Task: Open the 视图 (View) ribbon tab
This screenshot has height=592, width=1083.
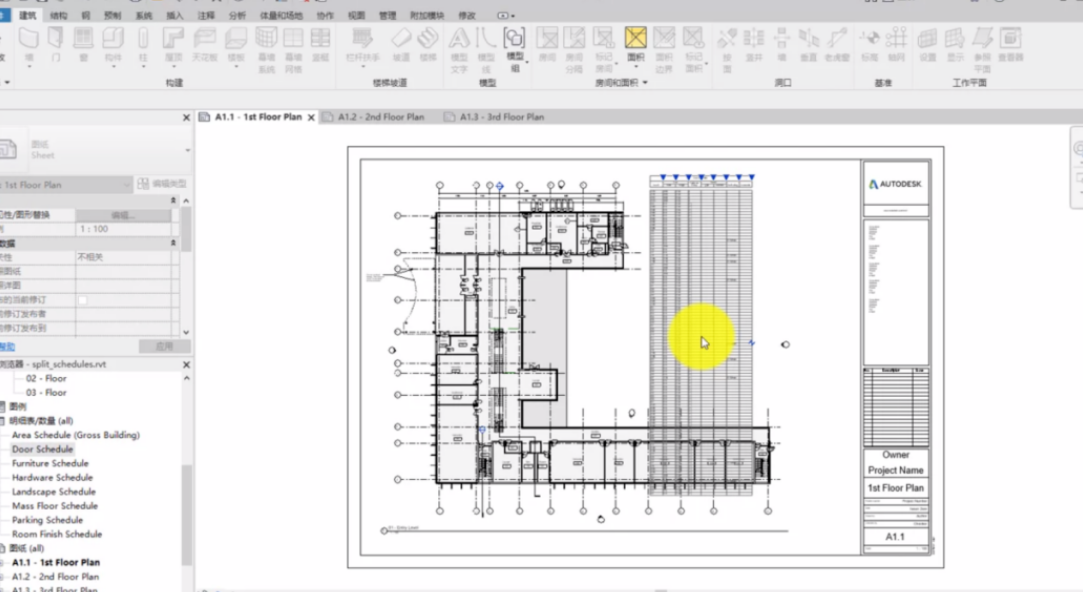Action: click(356, 15)
